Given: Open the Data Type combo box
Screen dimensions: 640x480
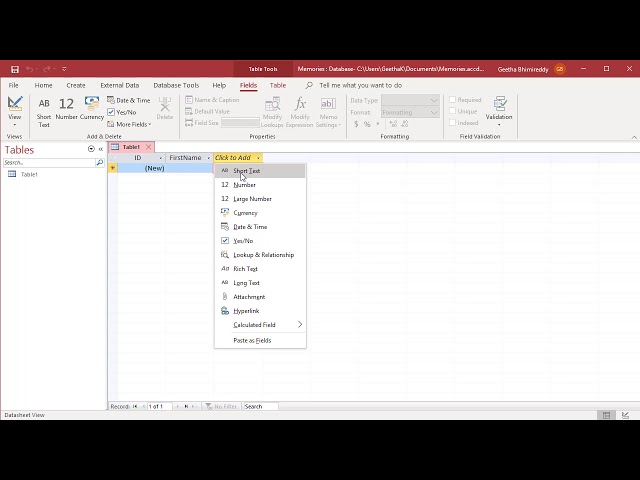Looking at the screenshot, I should (x=410, y=100).
